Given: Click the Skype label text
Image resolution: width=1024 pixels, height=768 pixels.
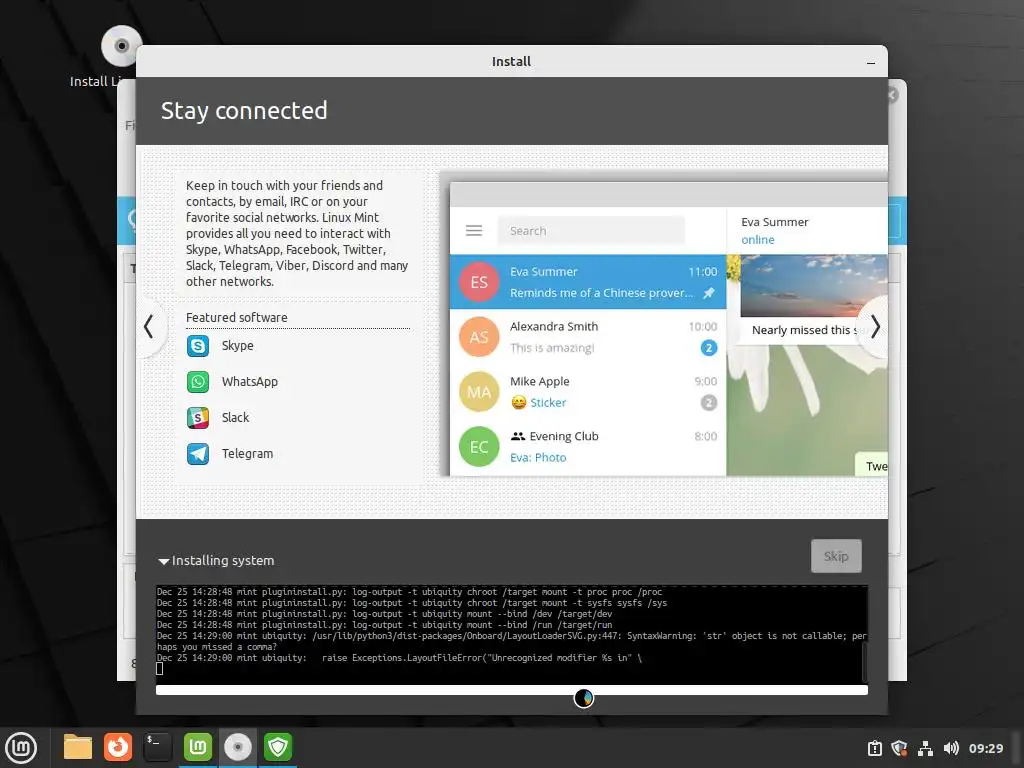Looking at the screenshot, I should tap(238, 345).
